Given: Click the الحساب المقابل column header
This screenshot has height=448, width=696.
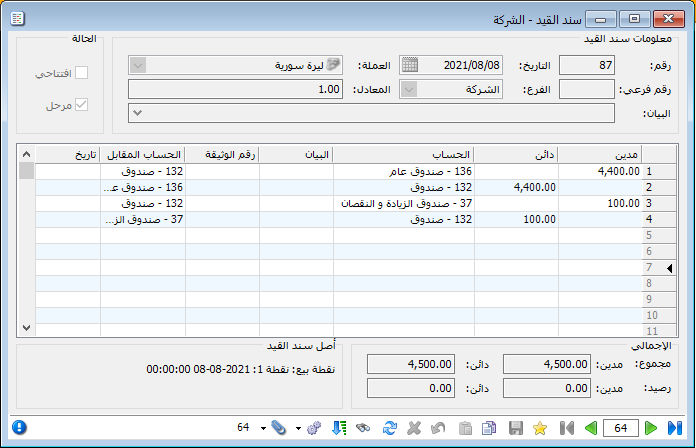Looking at the screenshot, I should pyautogui.click(x=142, y=155).
